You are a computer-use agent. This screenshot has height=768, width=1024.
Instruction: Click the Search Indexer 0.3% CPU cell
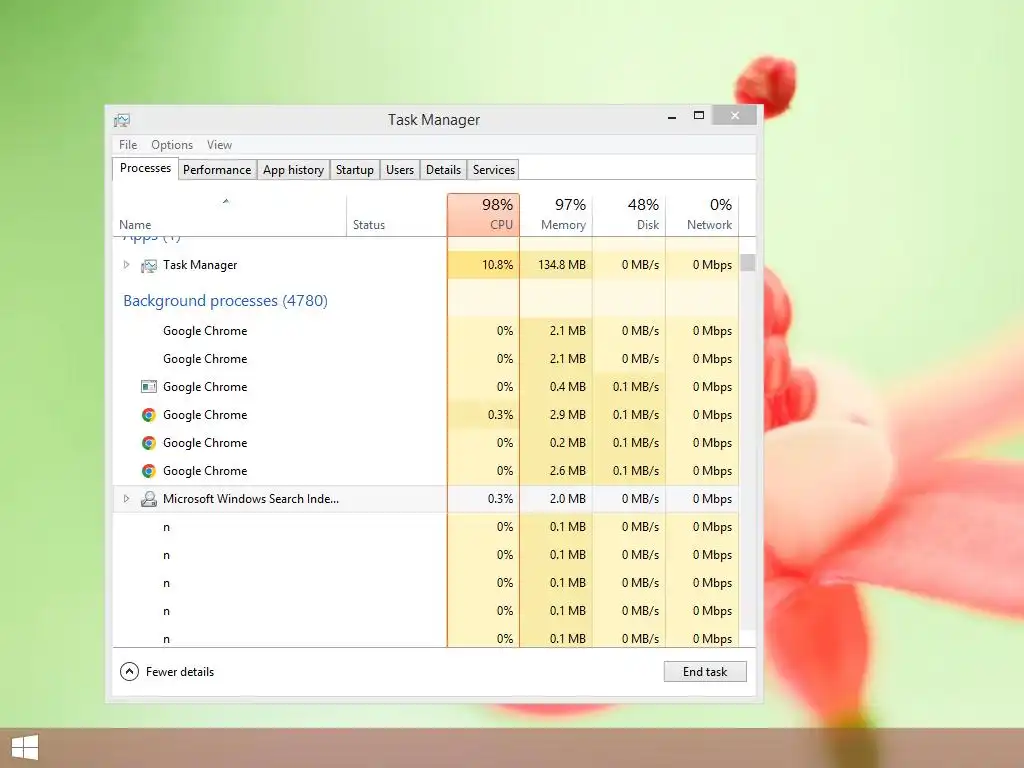coord(483,499)
